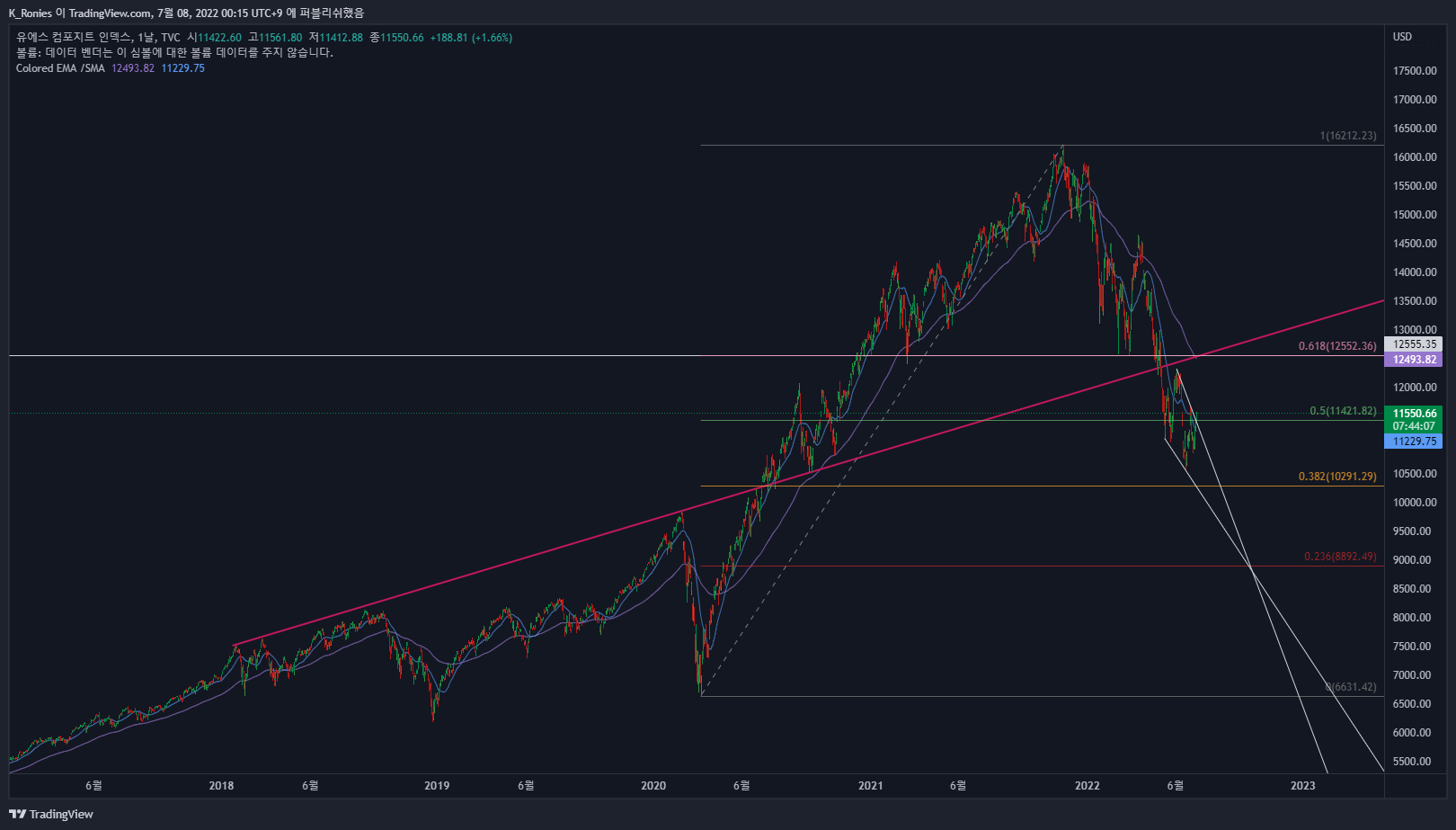Select the 0.236(8892.49) Fibonacci level label
The image size is (1456, 830).
point(1340,557)
